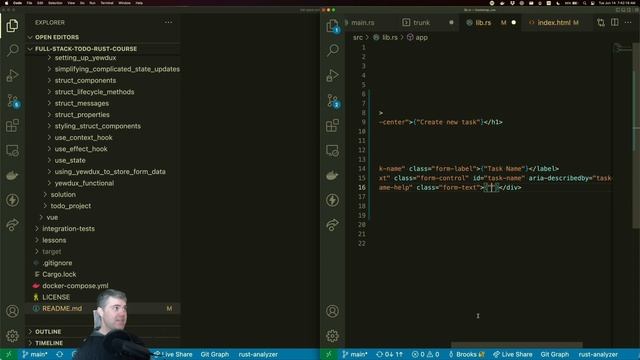Click sync changes in right status bar
The height and width of the screenshot is (360, 640).
pos(389,354)
